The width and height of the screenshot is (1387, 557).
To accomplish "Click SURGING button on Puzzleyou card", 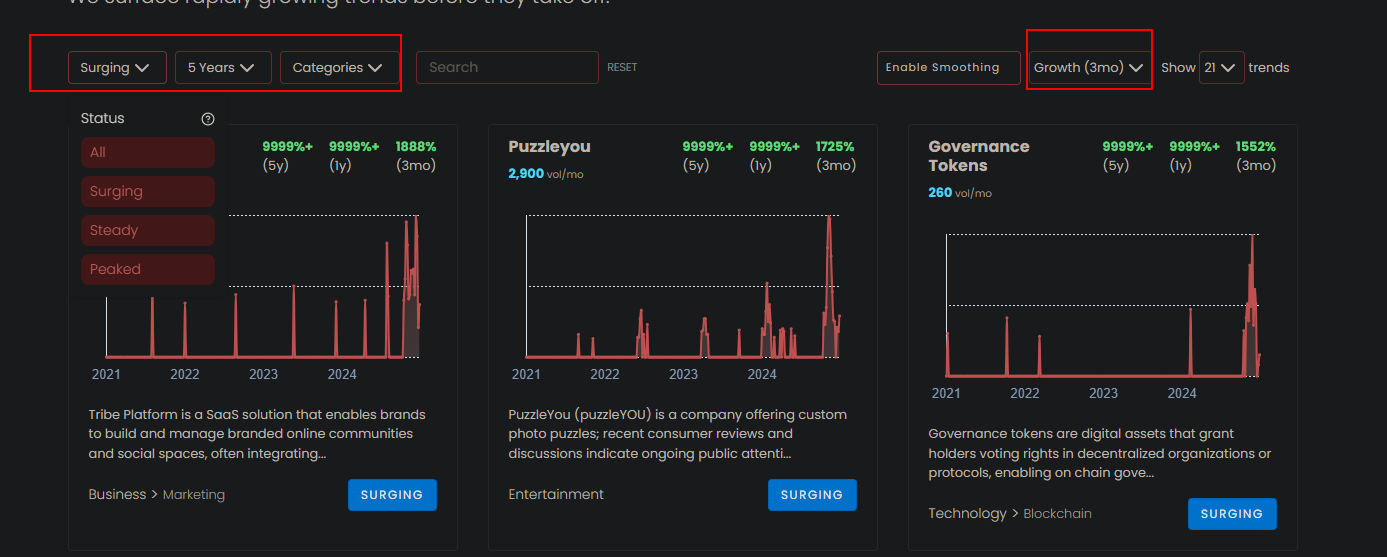I will click(x=812, y=495).
